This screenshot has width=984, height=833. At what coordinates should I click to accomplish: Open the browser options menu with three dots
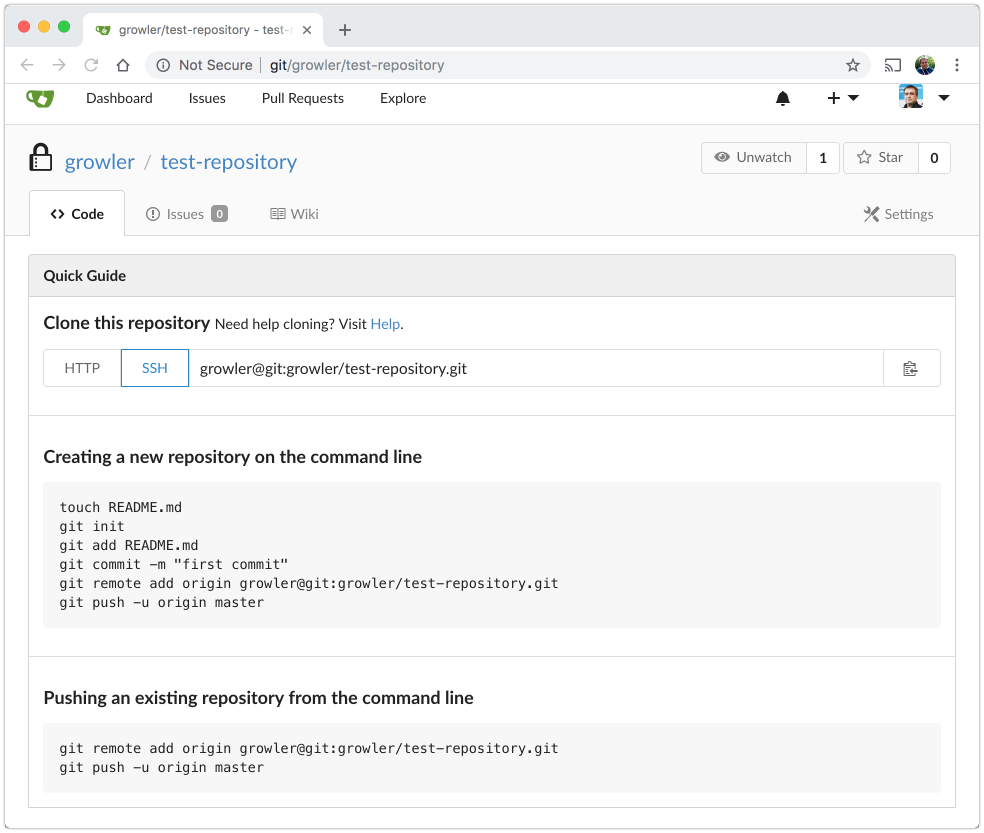(957, 64)
